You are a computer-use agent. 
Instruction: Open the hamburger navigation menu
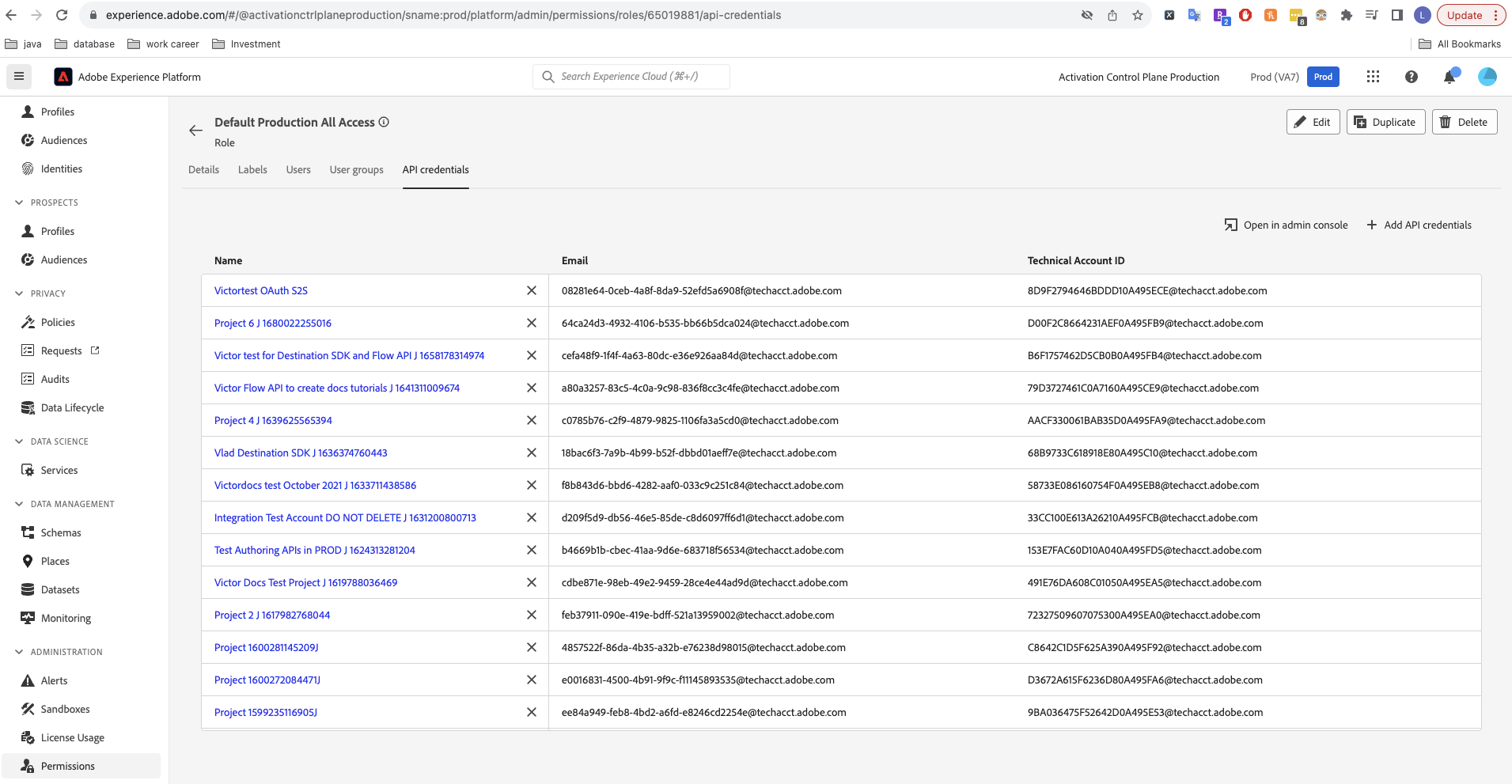pos(19,77)
